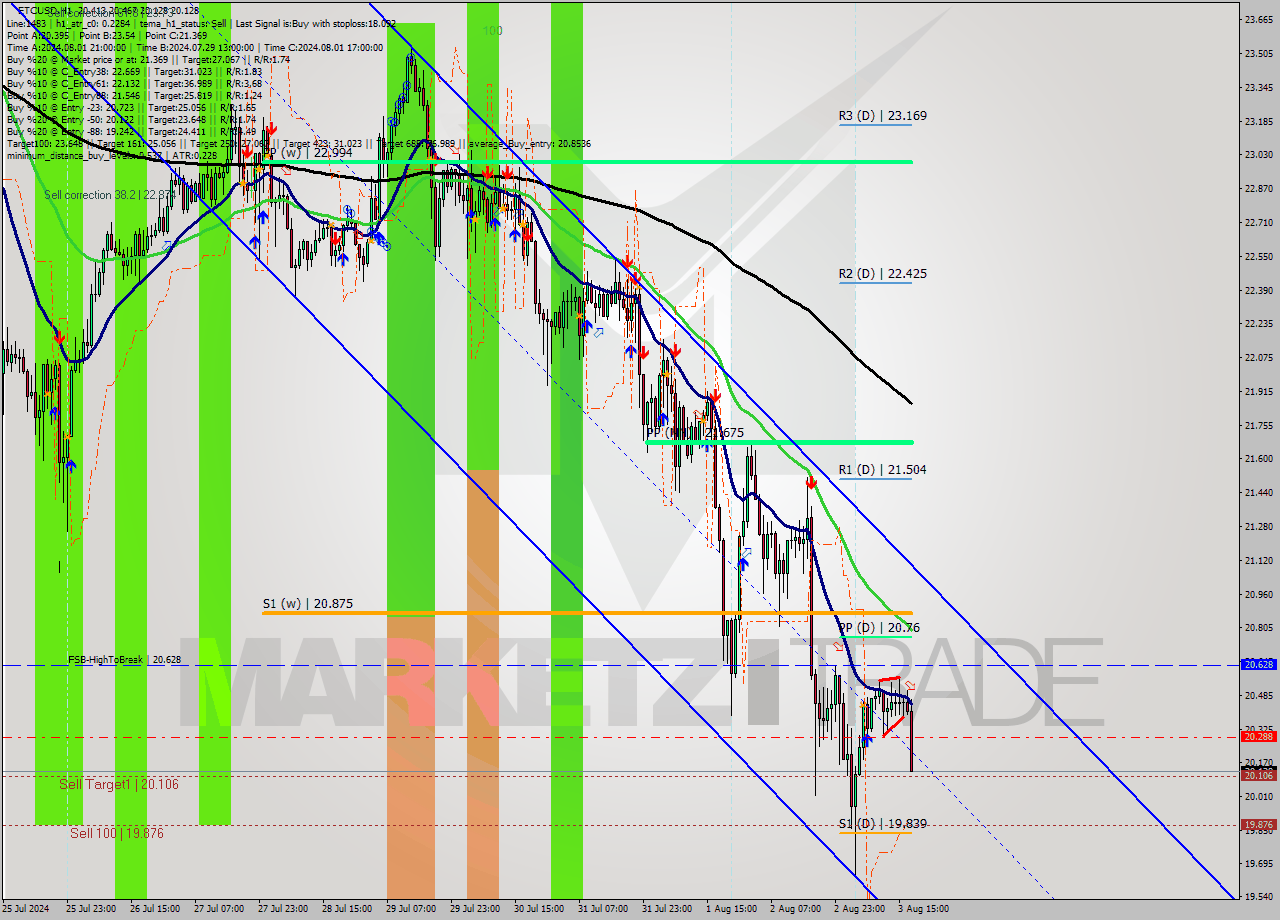Select the R3 (D) | 23.169 pivot label

pyautogui.click(x=882, y=116)
